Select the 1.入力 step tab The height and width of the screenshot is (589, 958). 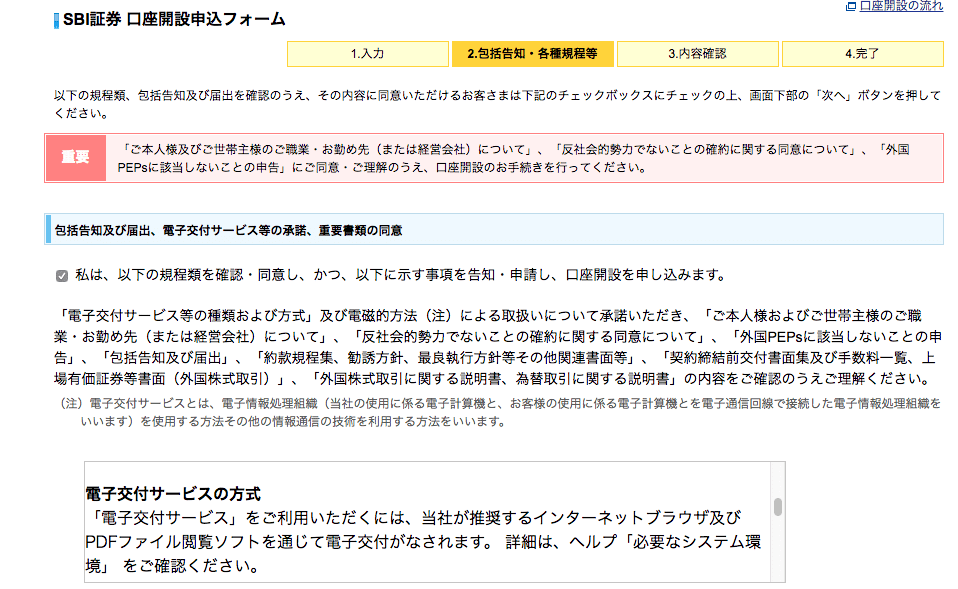368,54
